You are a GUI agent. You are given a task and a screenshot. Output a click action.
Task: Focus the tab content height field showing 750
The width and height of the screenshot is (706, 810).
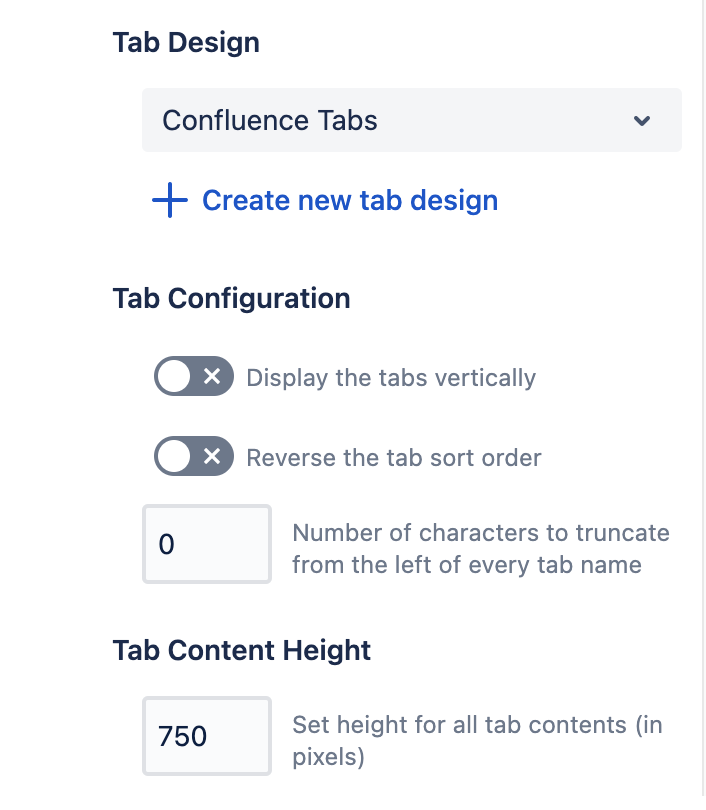207,736
